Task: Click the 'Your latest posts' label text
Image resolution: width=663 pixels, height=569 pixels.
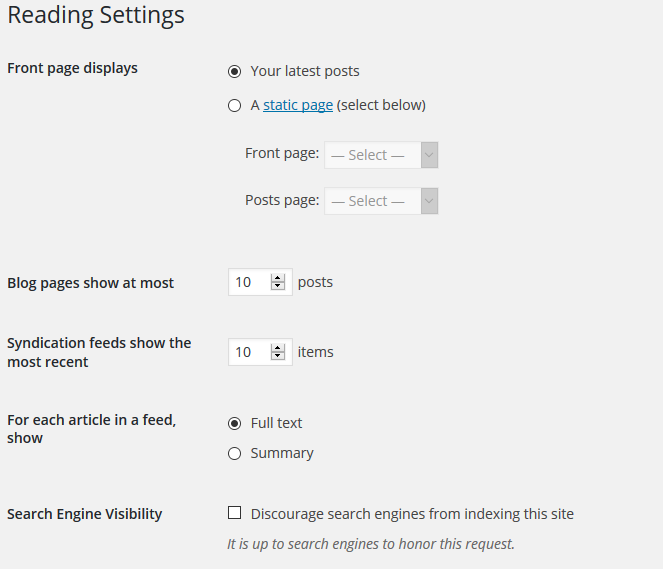Action: 305,71
